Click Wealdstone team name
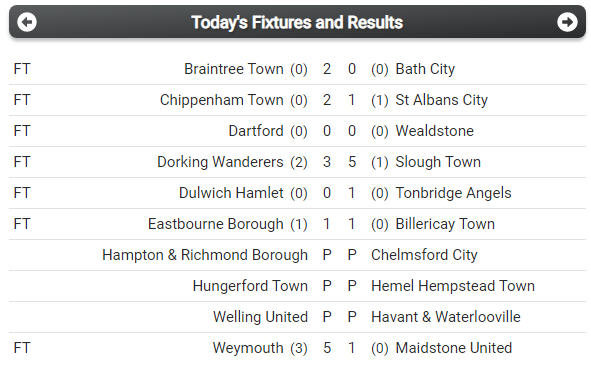The image size is (591, 376). 435,131
